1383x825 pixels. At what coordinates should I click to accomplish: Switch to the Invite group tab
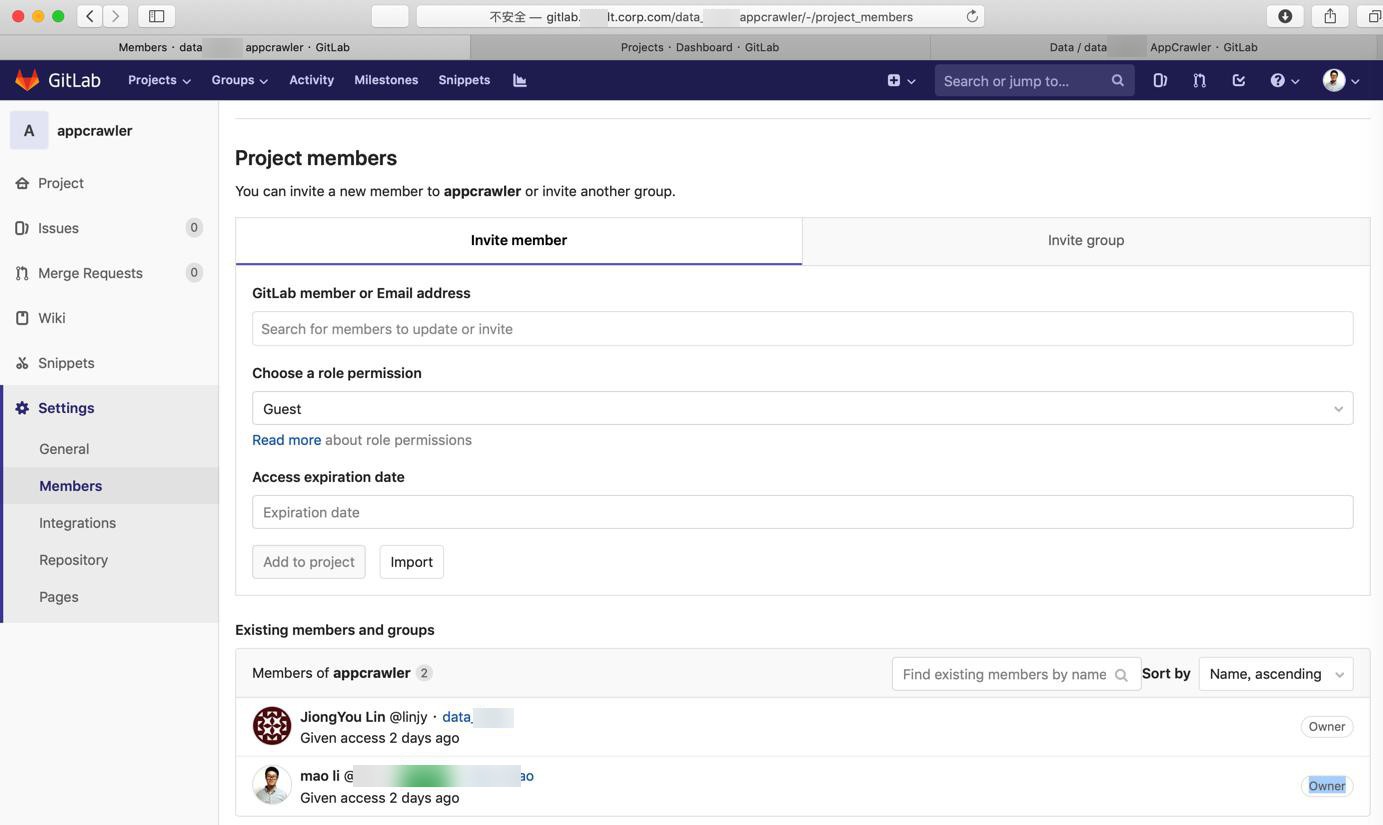[x=1086, y=241]
